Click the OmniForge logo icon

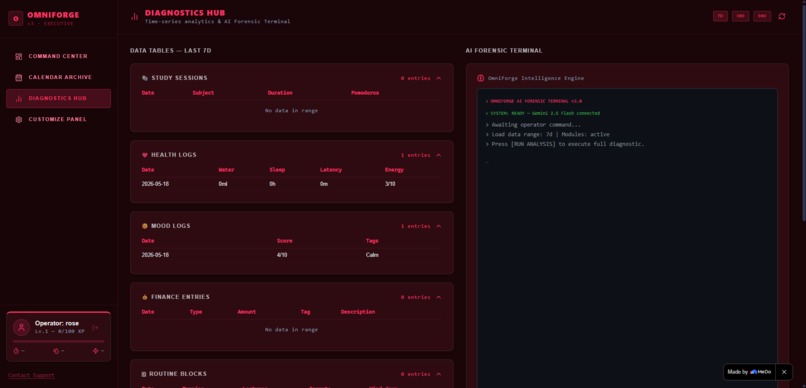click(15, 19)
